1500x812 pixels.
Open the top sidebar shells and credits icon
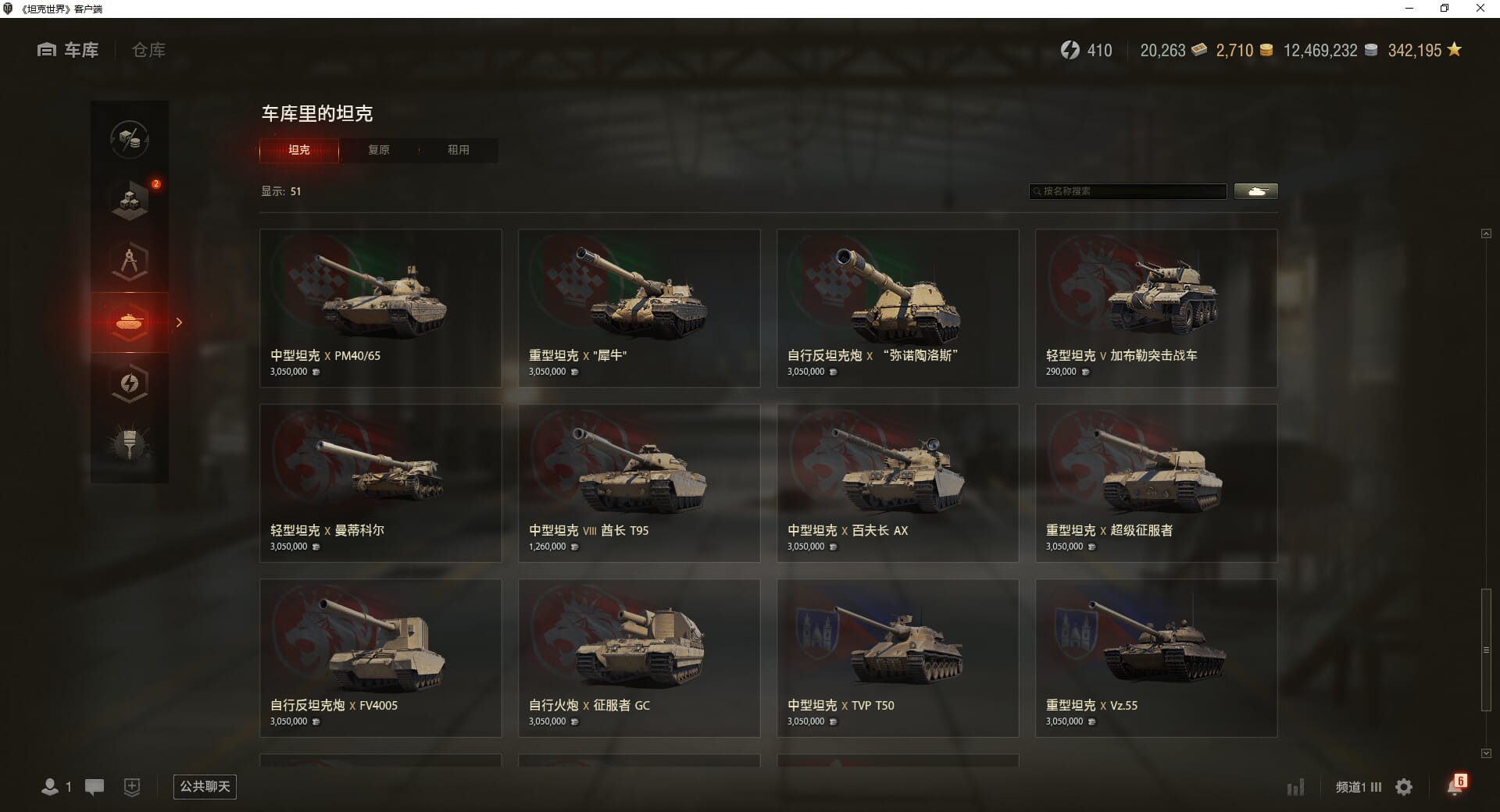(x=130, y=140)
